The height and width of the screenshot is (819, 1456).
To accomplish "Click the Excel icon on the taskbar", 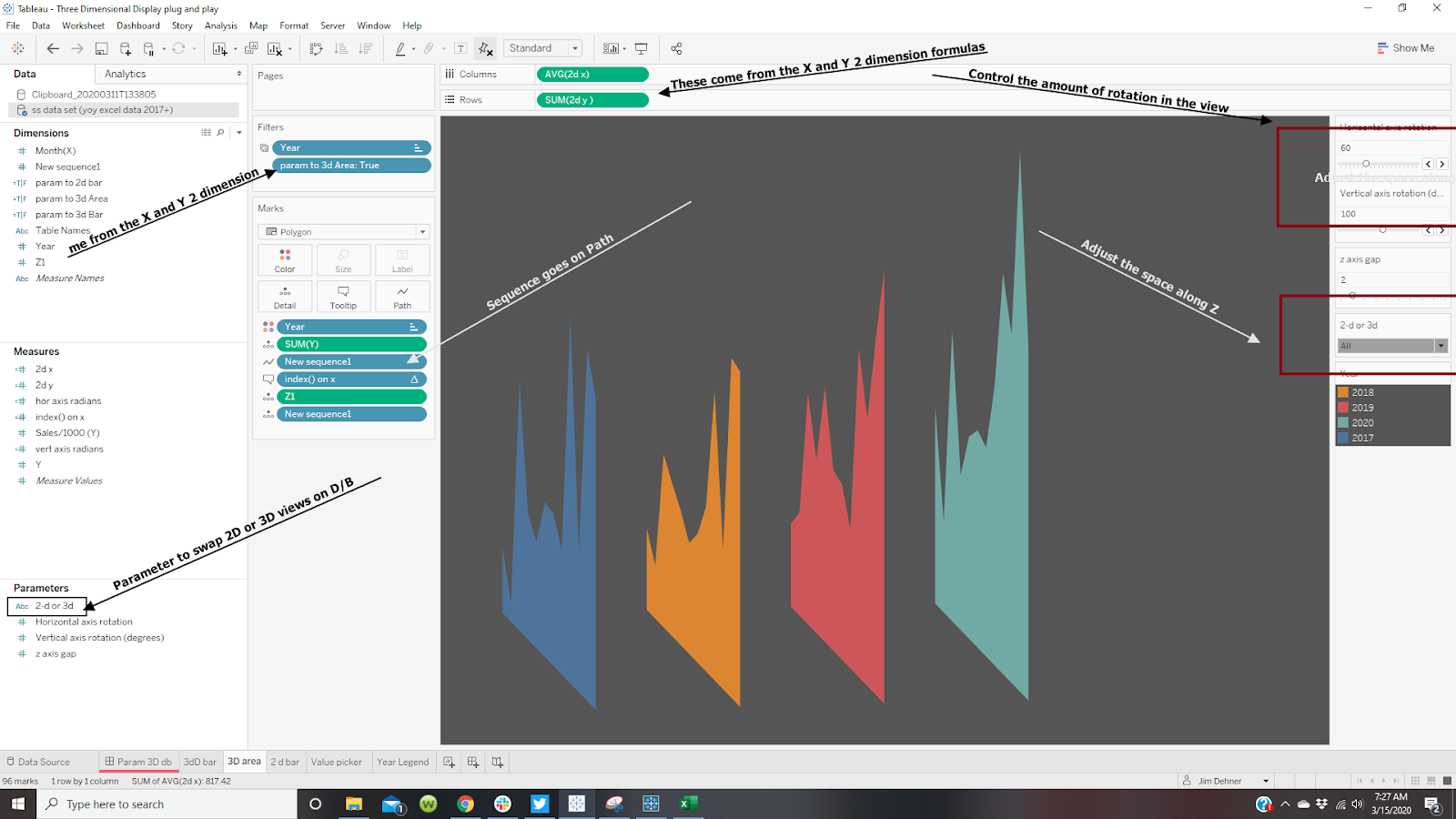I will point(688,804).
